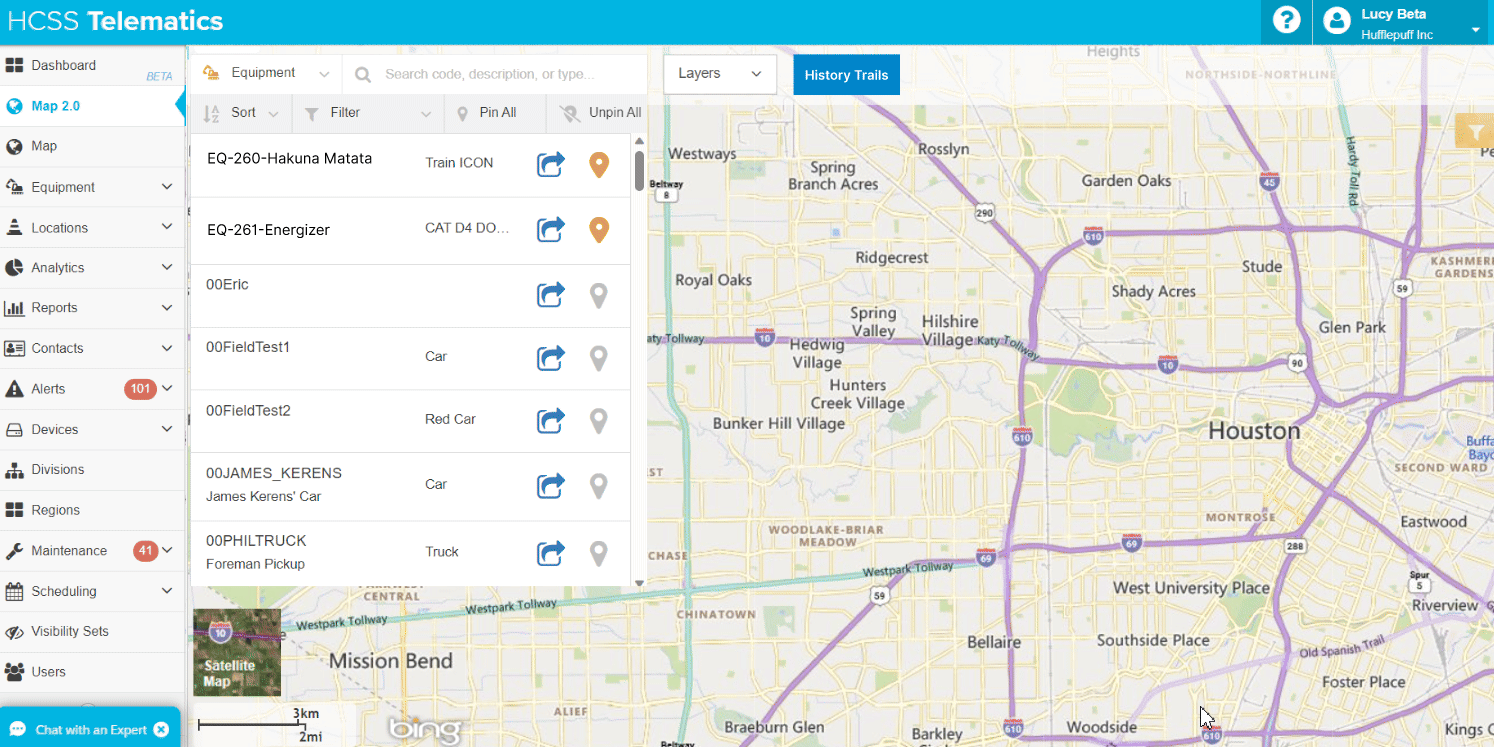Click share arrow for 00FieldTest2
Screen dimensions: 1494x747
coord(551,421)
